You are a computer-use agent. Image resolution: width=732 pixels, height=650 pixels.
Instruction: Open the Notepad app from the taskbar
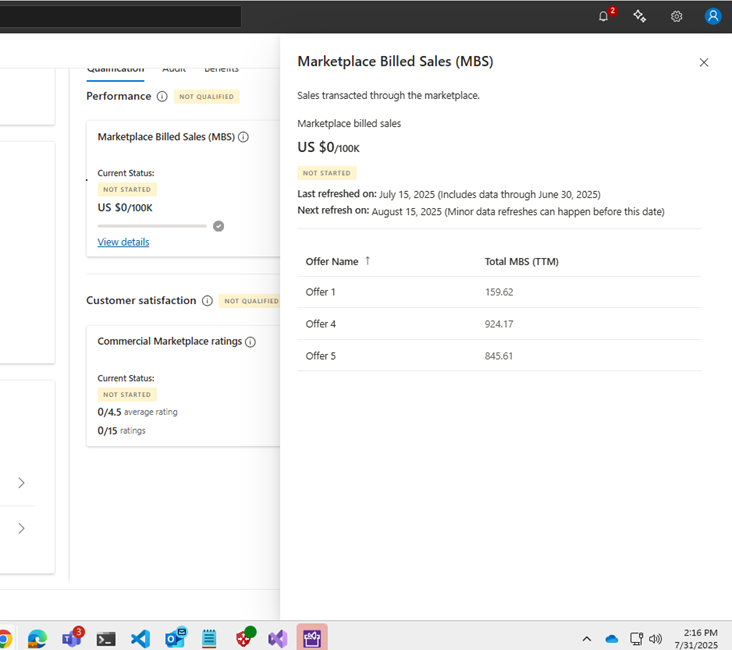point(209,639)
